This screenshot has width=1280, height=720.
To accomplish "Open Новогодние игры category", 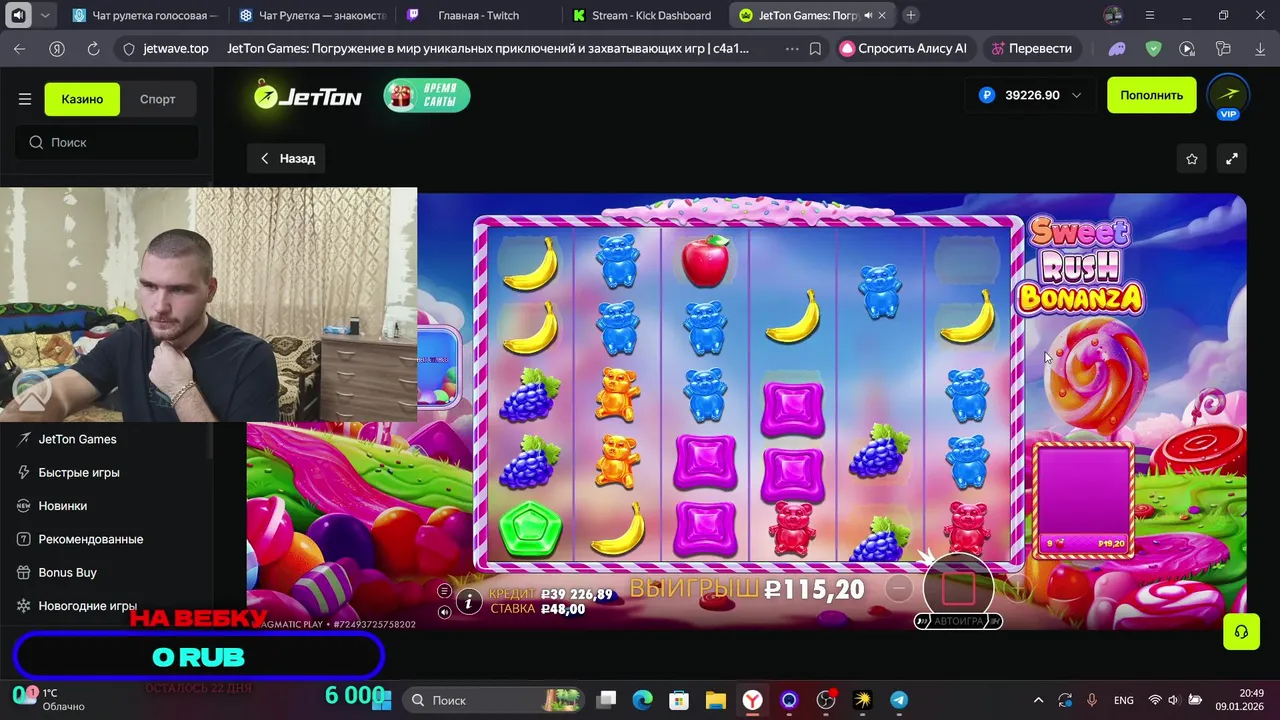I will [87, 606].
